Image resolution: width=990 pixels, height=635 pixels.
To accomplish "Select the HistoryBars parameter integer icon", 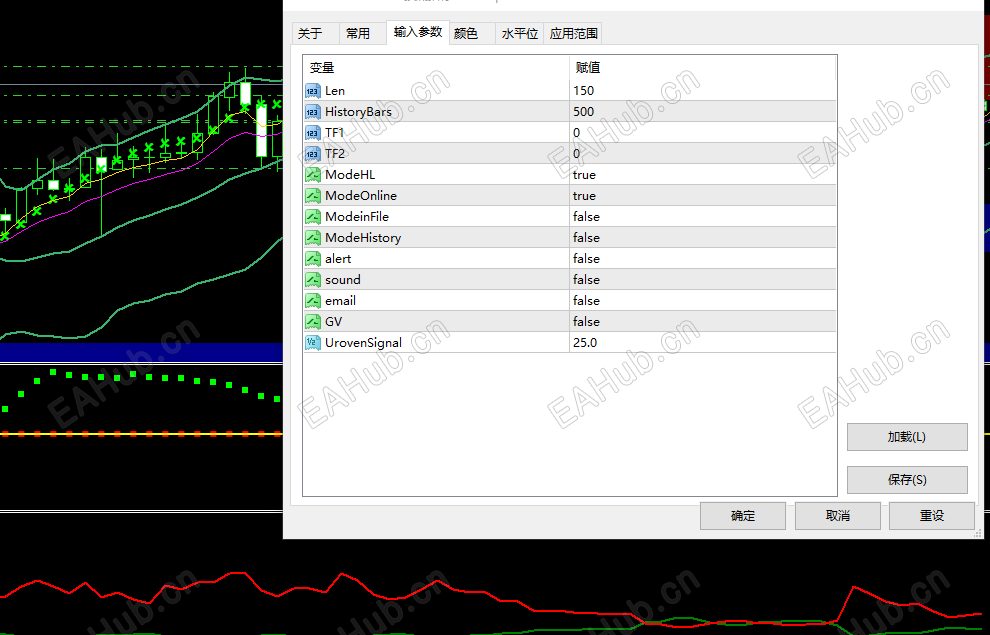I will [x=313, y=112].
